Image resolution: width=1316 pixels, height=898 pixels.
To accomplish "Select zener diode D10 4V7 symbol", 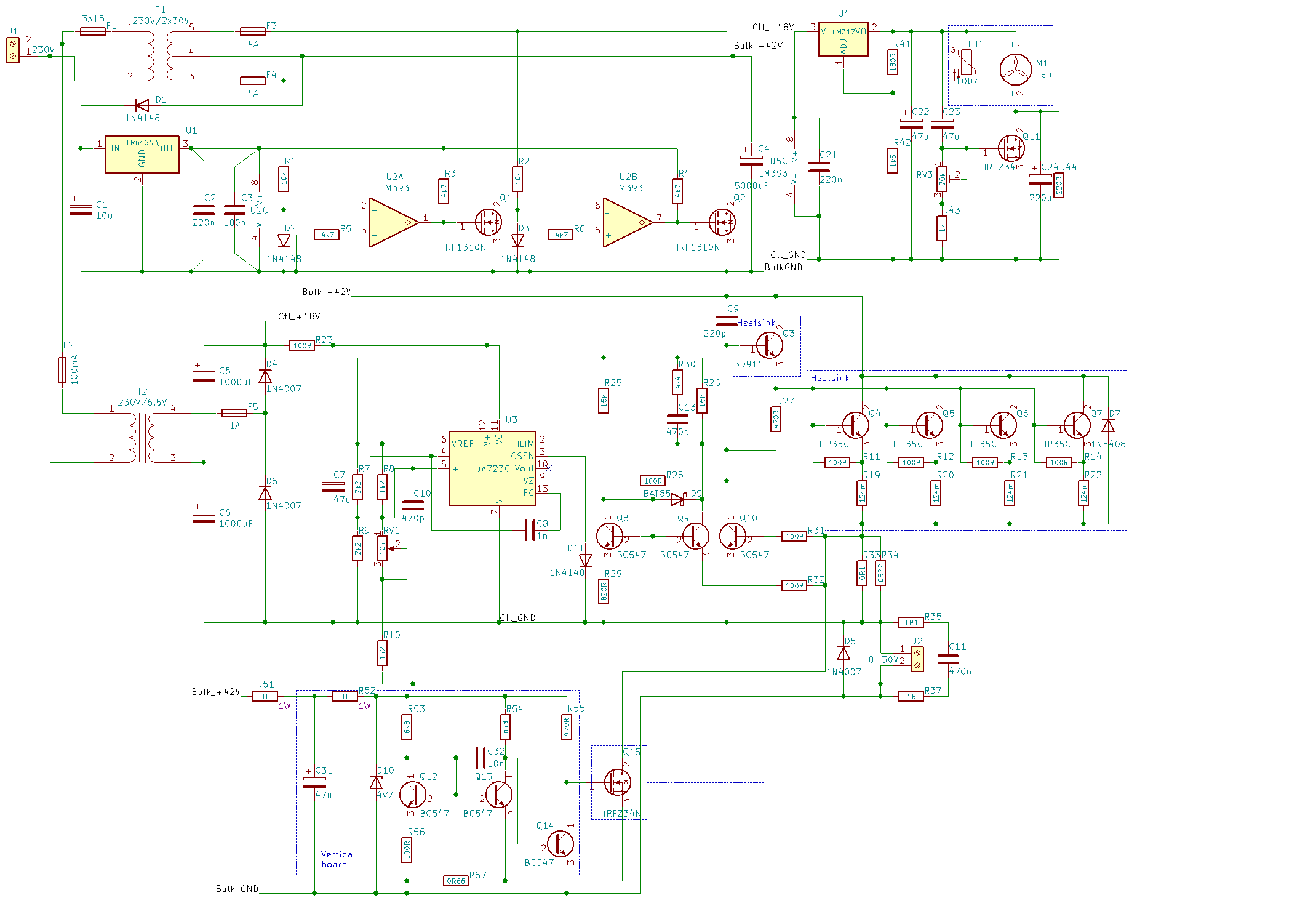I will [376, 782].
